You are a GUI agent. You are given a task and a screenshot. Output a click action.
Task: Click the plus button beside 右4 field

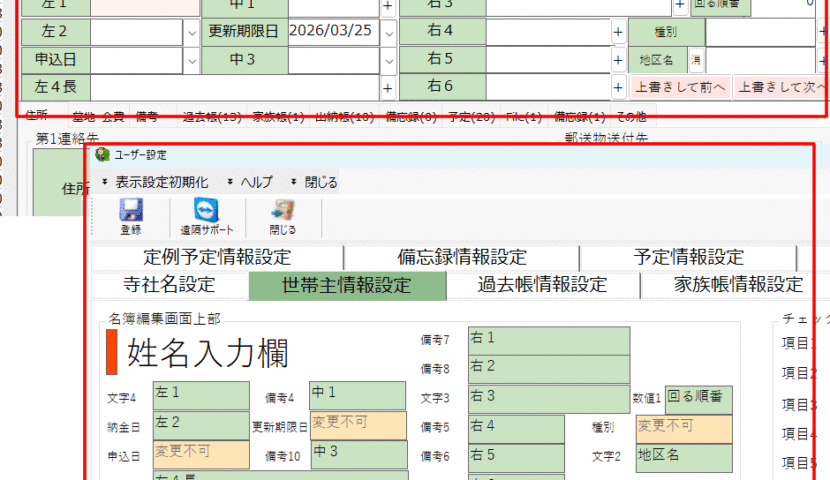618,31
